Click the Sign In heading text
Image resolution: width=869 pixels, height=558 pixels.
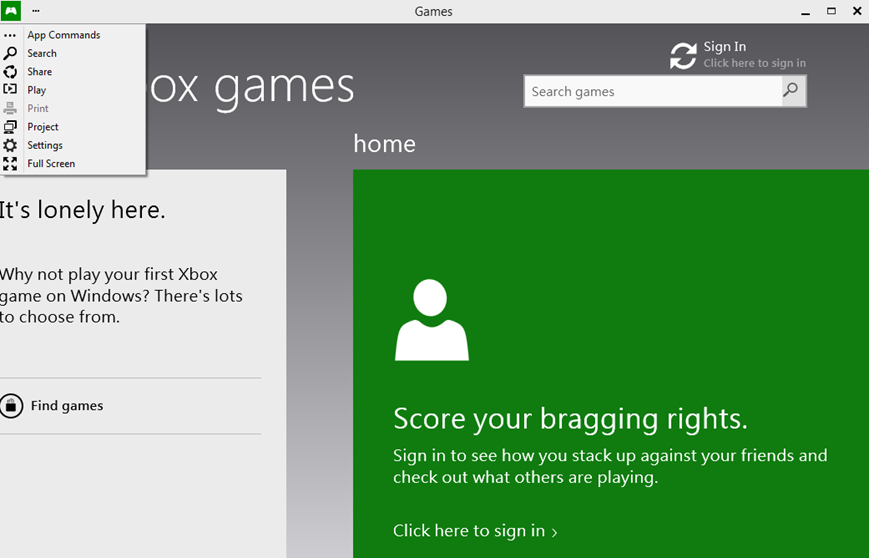pos(725,47)
